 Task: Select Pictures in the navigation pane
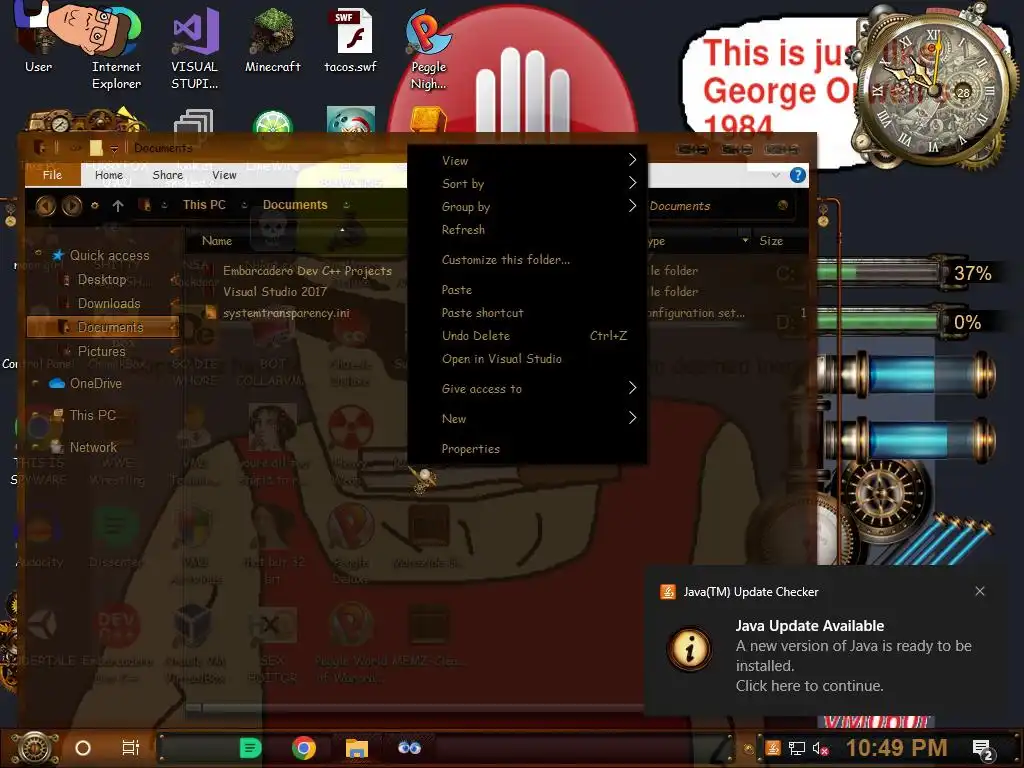tap(101, 351)
